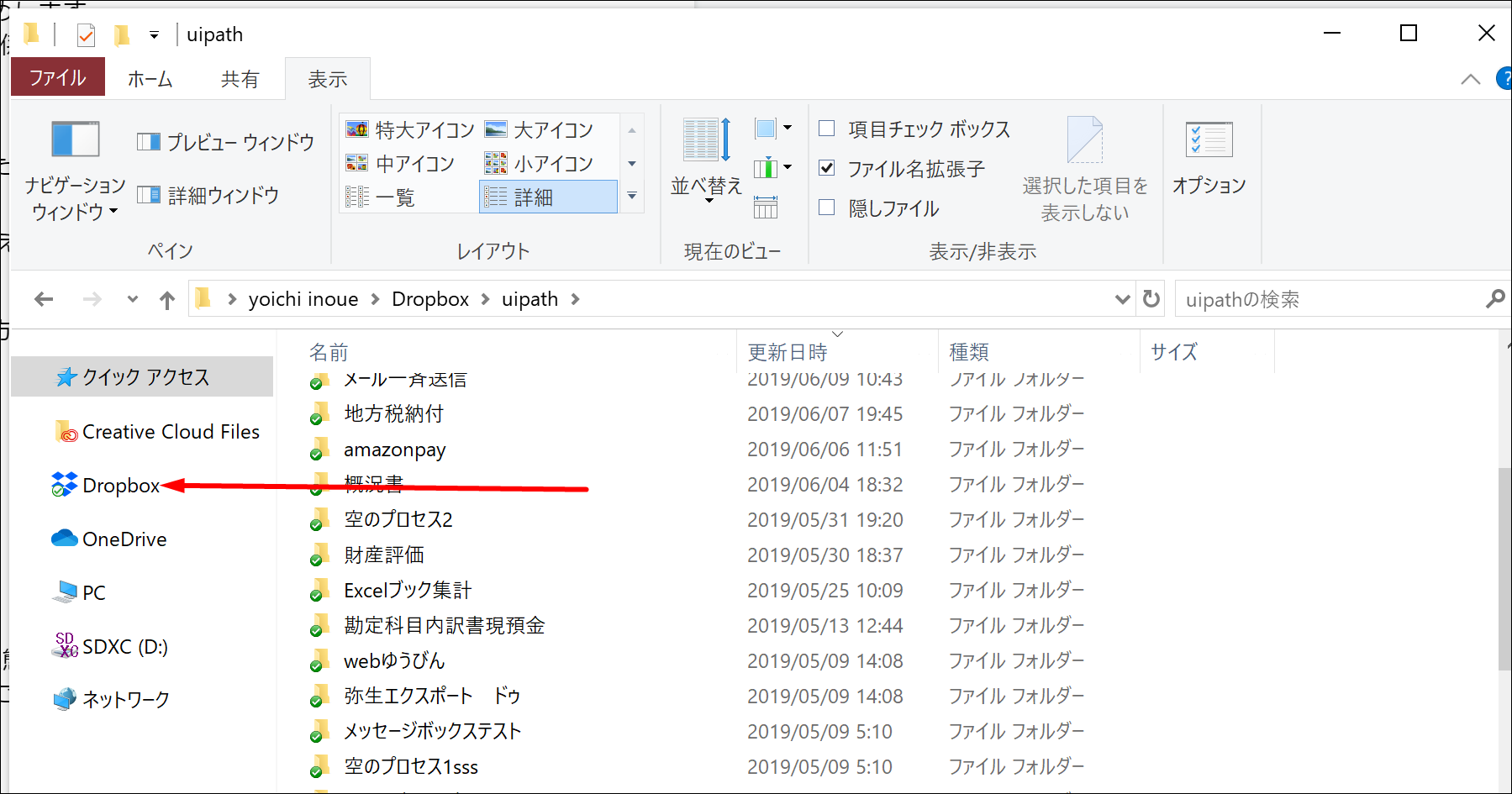
Task: Open Network in navigation pane
Action: [112, 699]
